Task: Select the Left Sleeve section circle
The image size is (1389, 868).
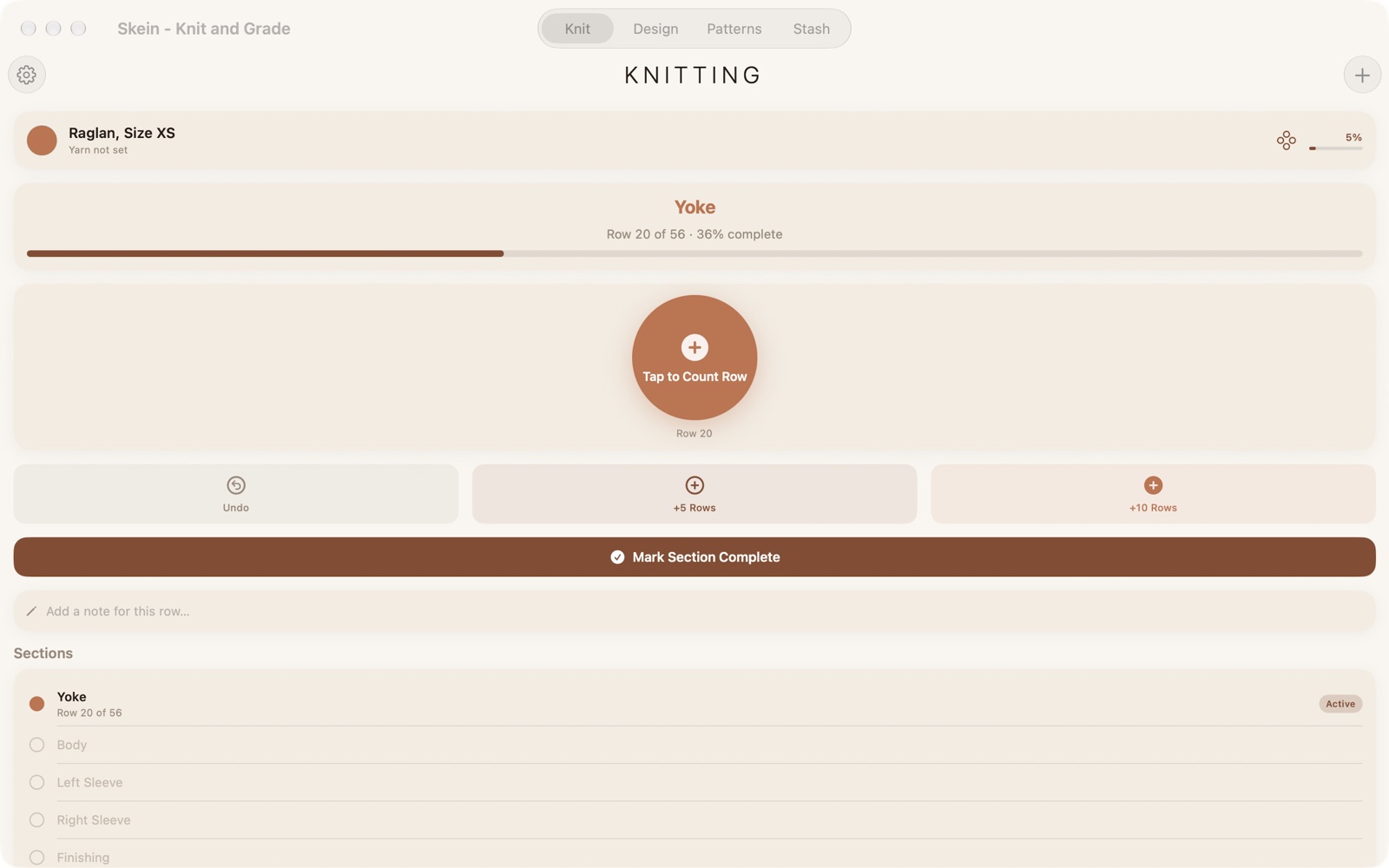Action: pyautogui.click(x=36, y=782)
